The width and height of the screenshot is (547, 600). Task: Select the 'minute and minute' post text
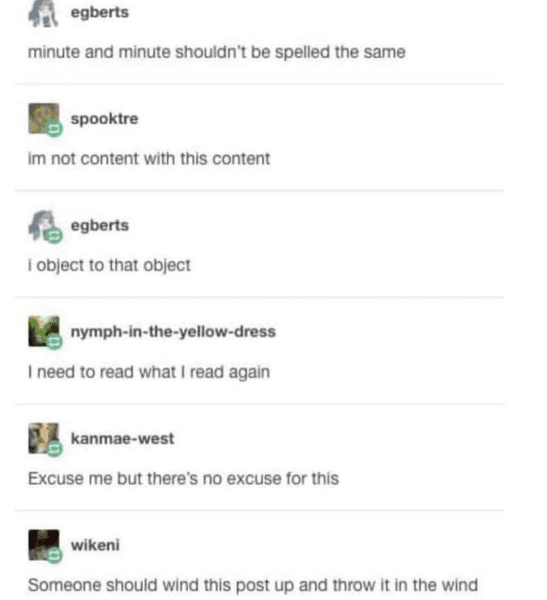pyautogui.click(x=217, y=52)
